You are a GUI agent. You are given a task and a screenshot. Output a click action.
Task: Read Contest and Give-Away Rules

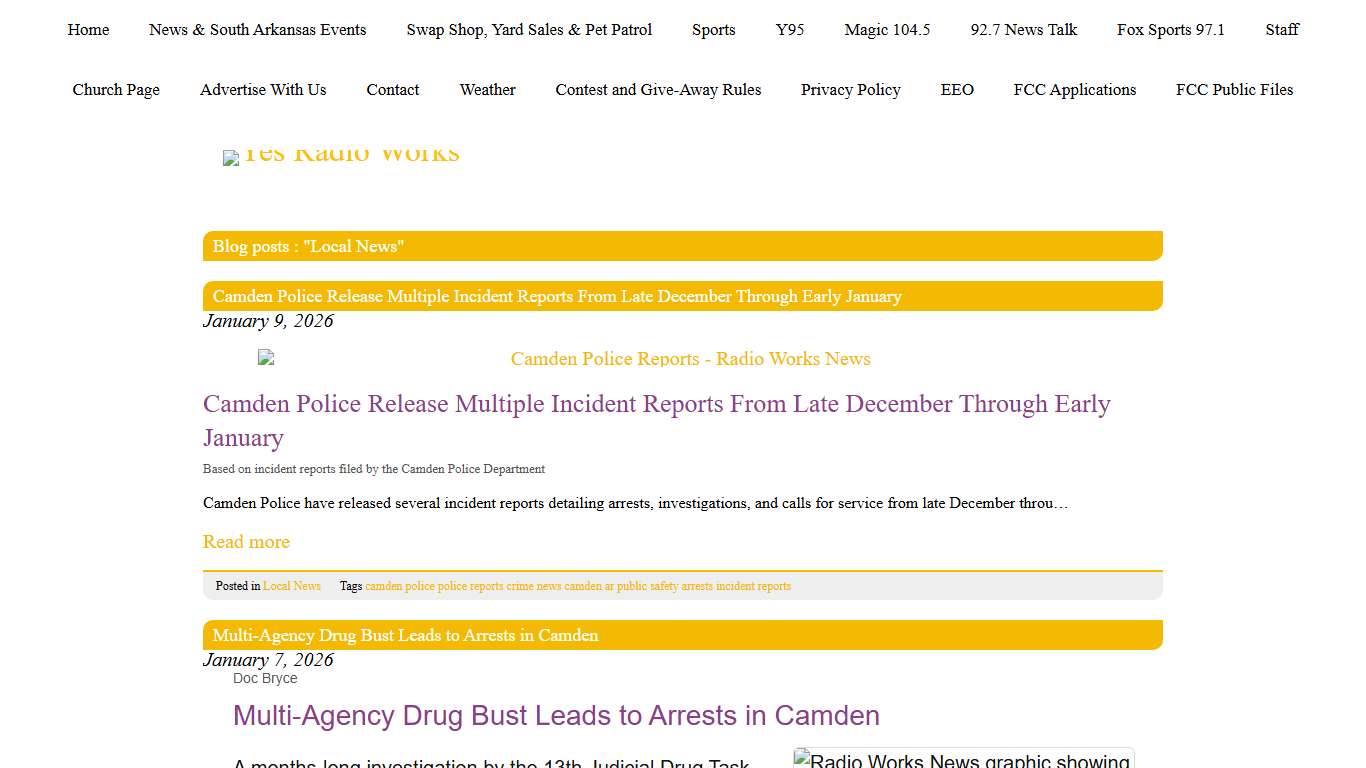pos(658,90)
